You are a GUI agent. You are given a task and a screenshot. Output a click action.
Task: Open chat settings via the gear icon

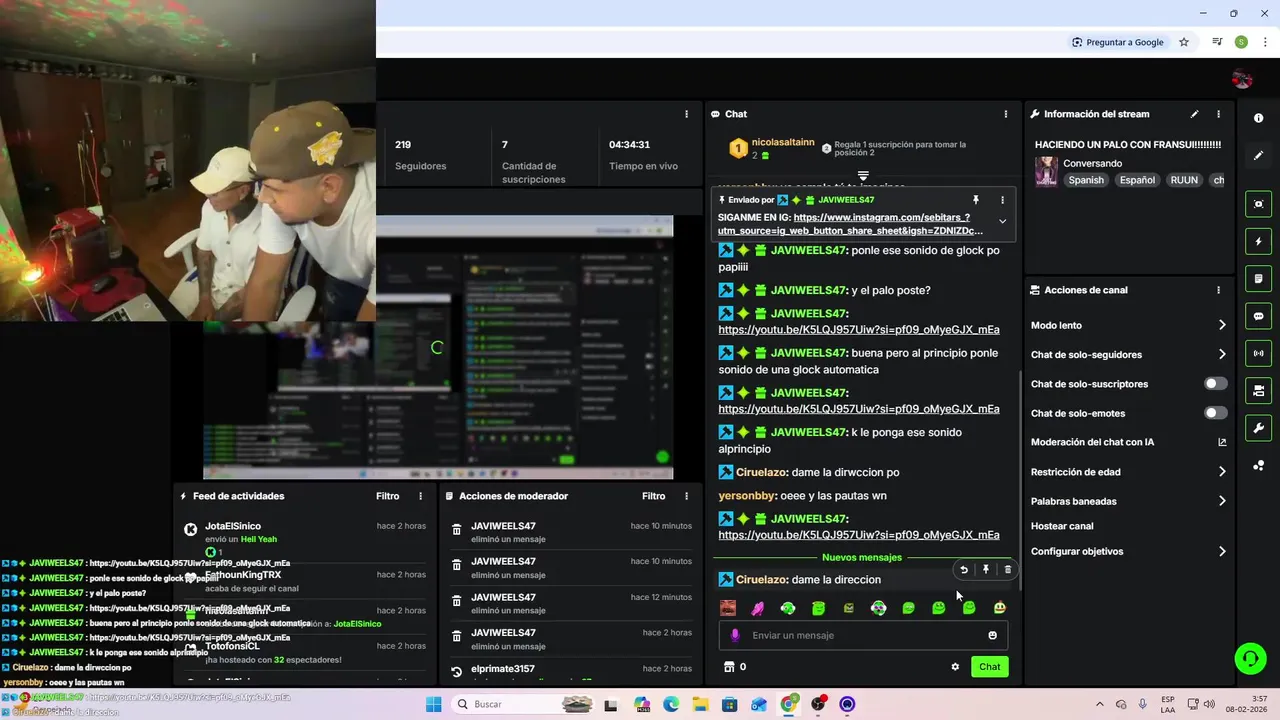pyautogui.click(x=955, y=667)
